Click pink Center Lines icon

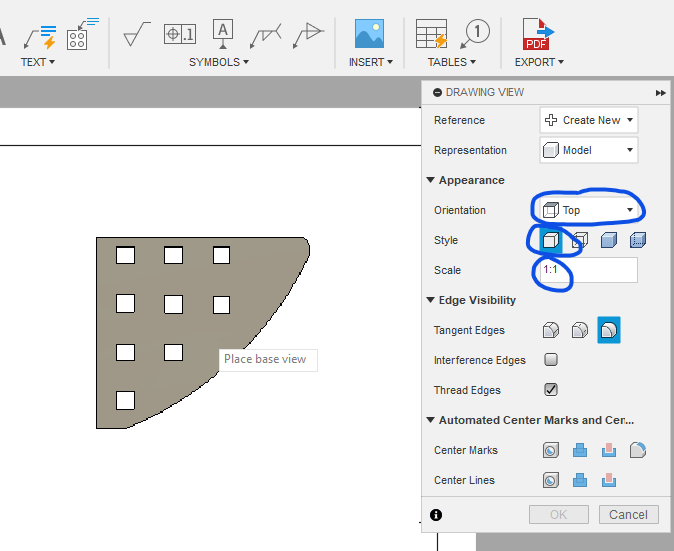click(x=609, y=480)
